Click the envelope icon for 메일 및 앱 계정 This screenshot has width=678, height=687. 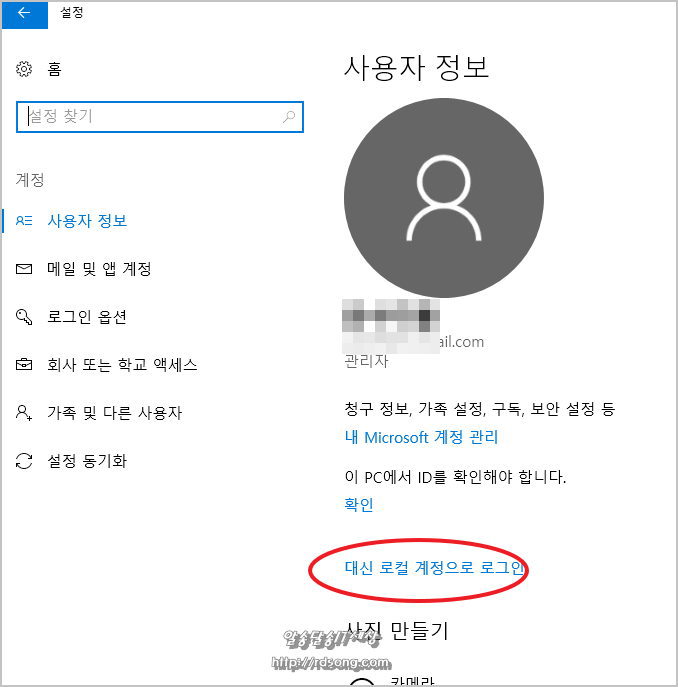click(x=24, y=269)
